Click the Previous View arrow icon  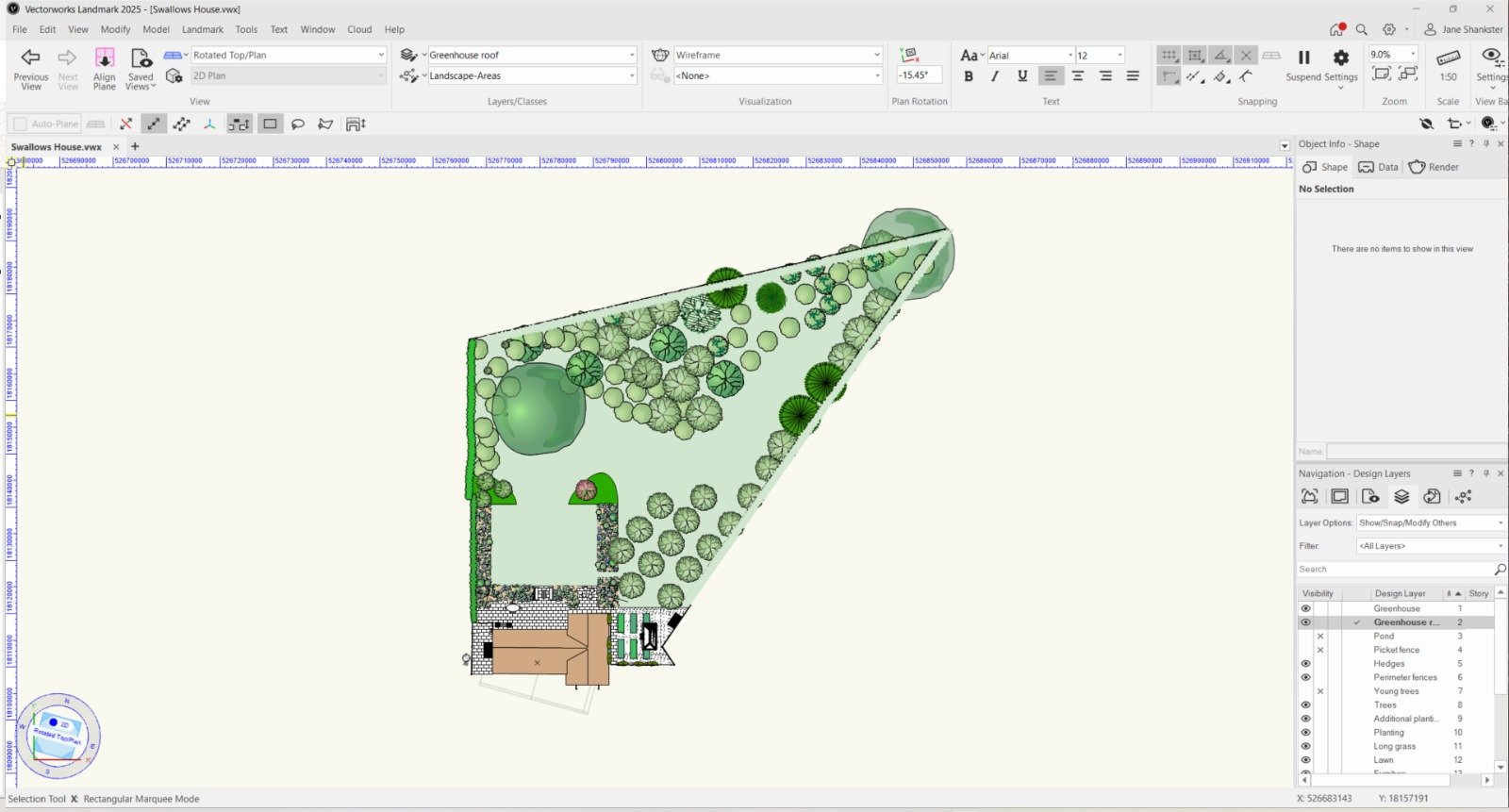[30, 58]
